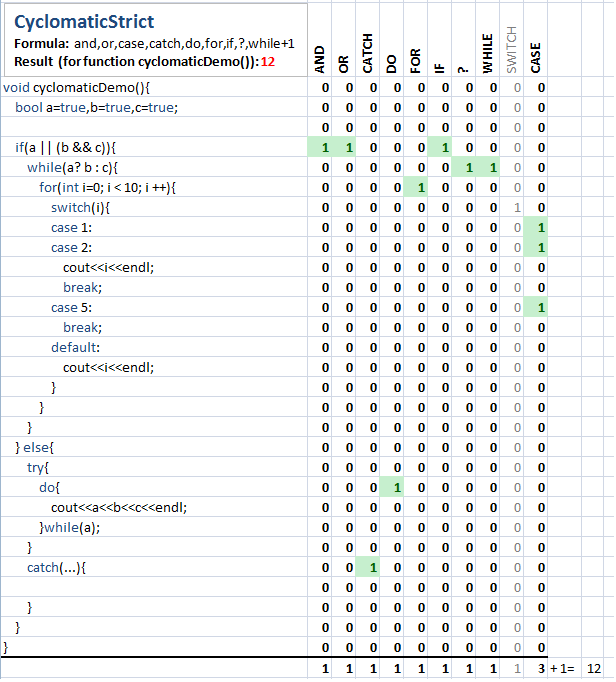Click the '+ 1=' cell in totals row
The height and width of the screenshot is (682, 616).
[x=565, y=669]
